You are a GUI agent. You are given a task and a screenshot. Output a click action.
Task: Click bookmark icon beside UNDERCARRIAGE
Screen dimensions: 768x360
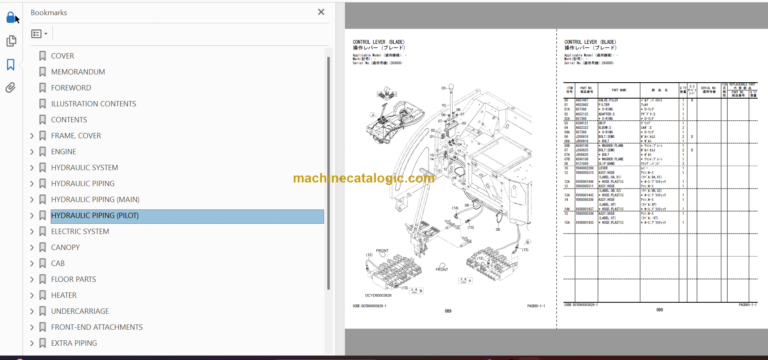point(43,311)
